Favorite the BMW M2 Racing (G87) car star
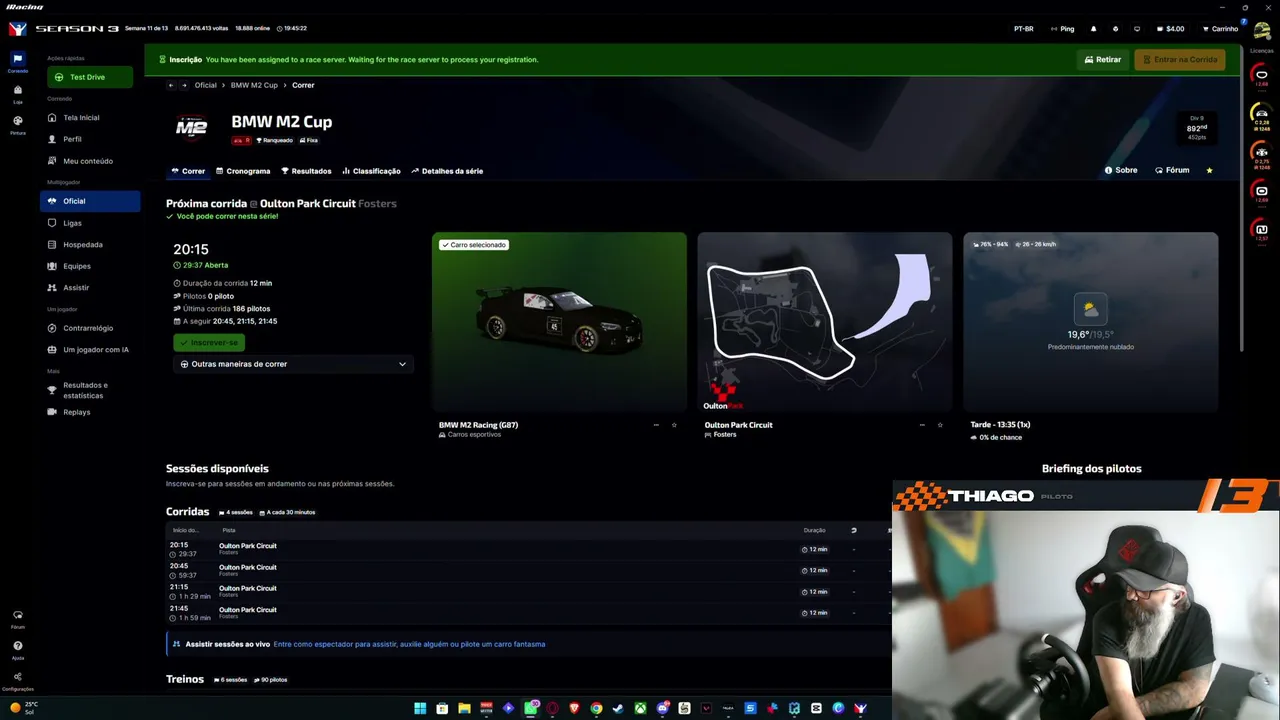Screen dimensions: 1280x720 pyautogui.click(x=674, y=425)
